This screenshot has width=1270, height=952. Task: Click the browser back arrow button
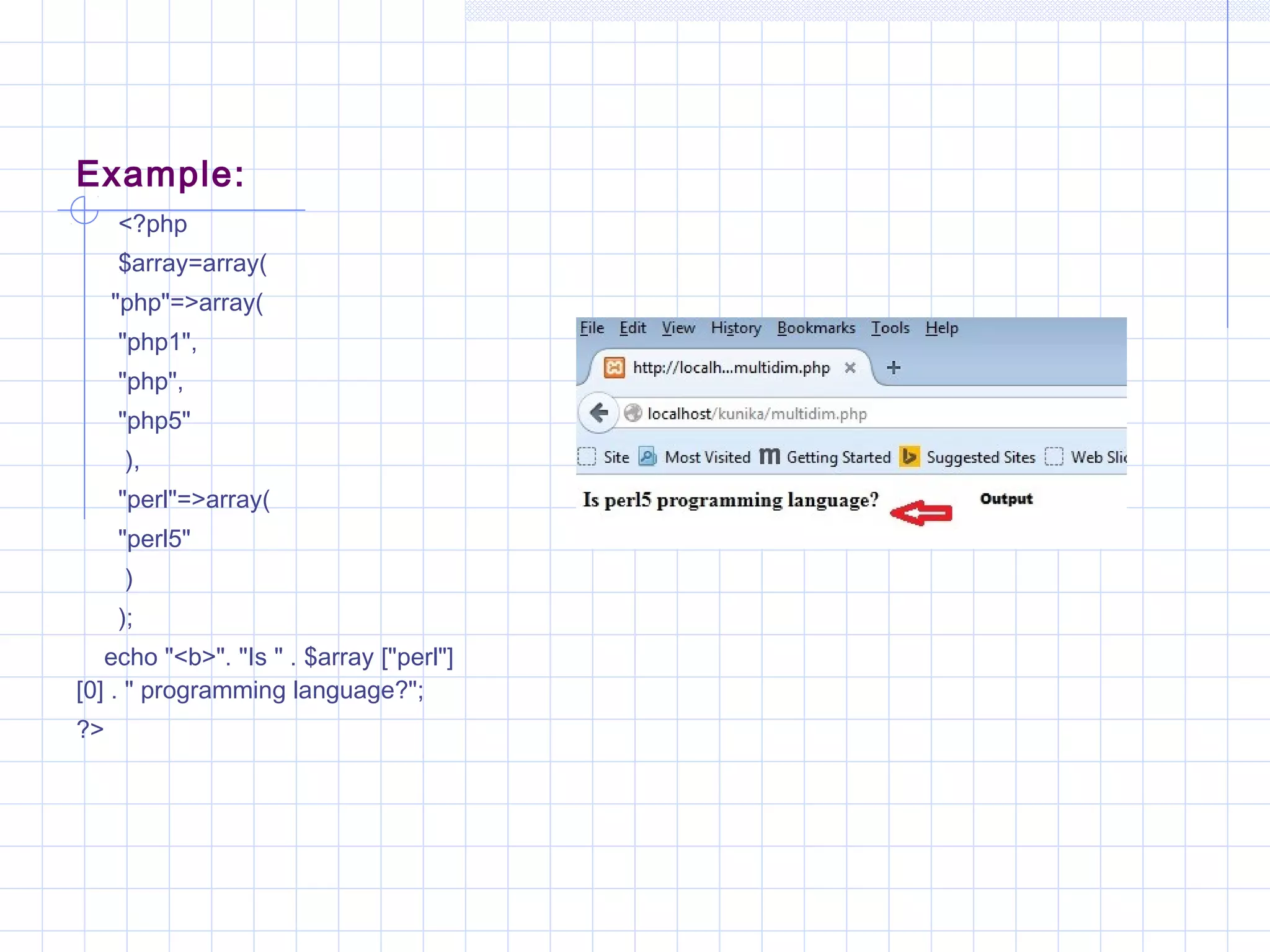tap(599, 413)
